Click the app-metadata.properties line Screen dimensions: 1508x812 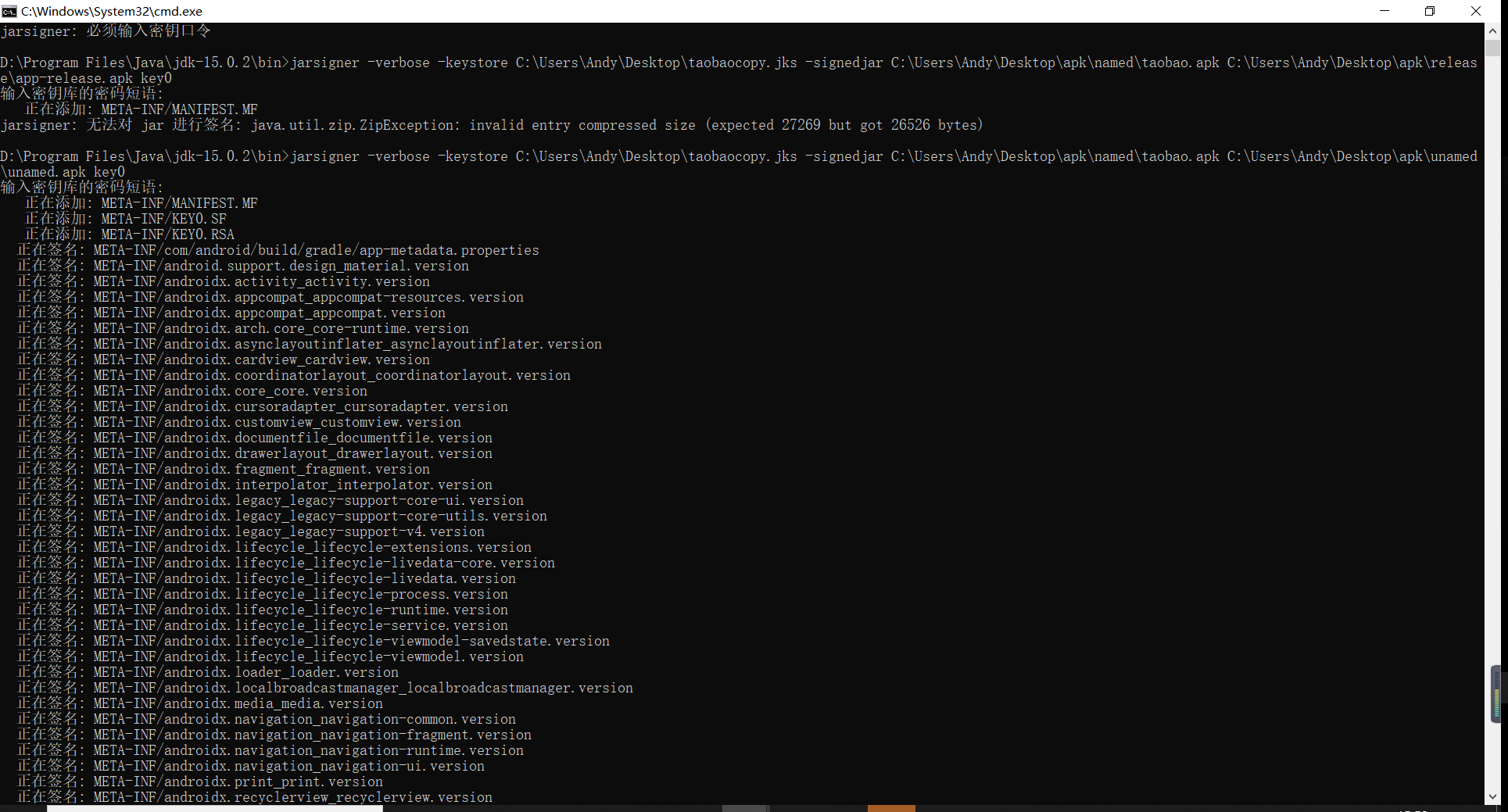point(278,250)
